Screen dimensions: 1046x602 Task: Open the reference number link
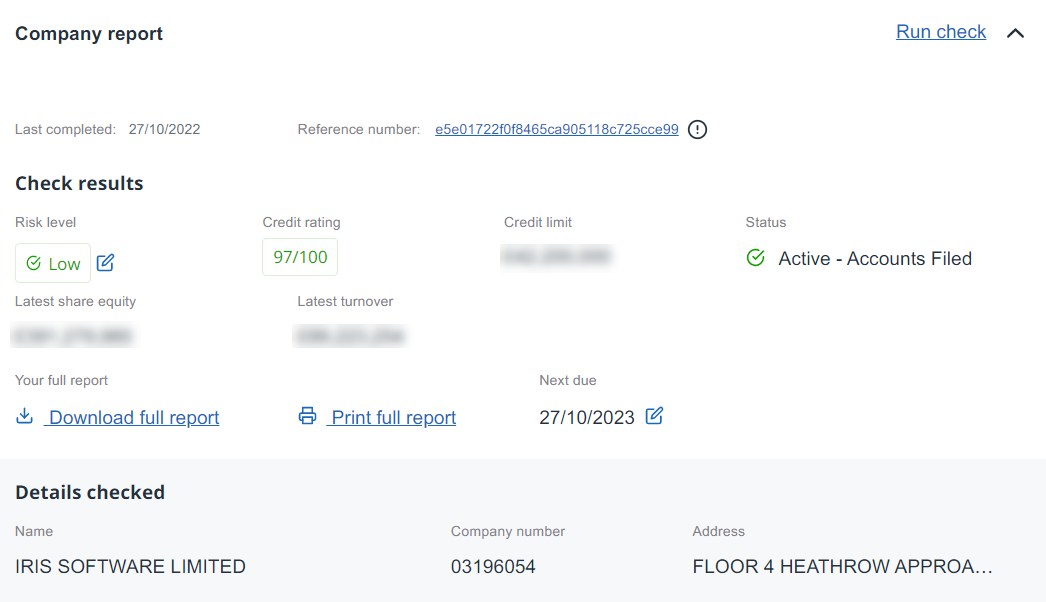556,129
